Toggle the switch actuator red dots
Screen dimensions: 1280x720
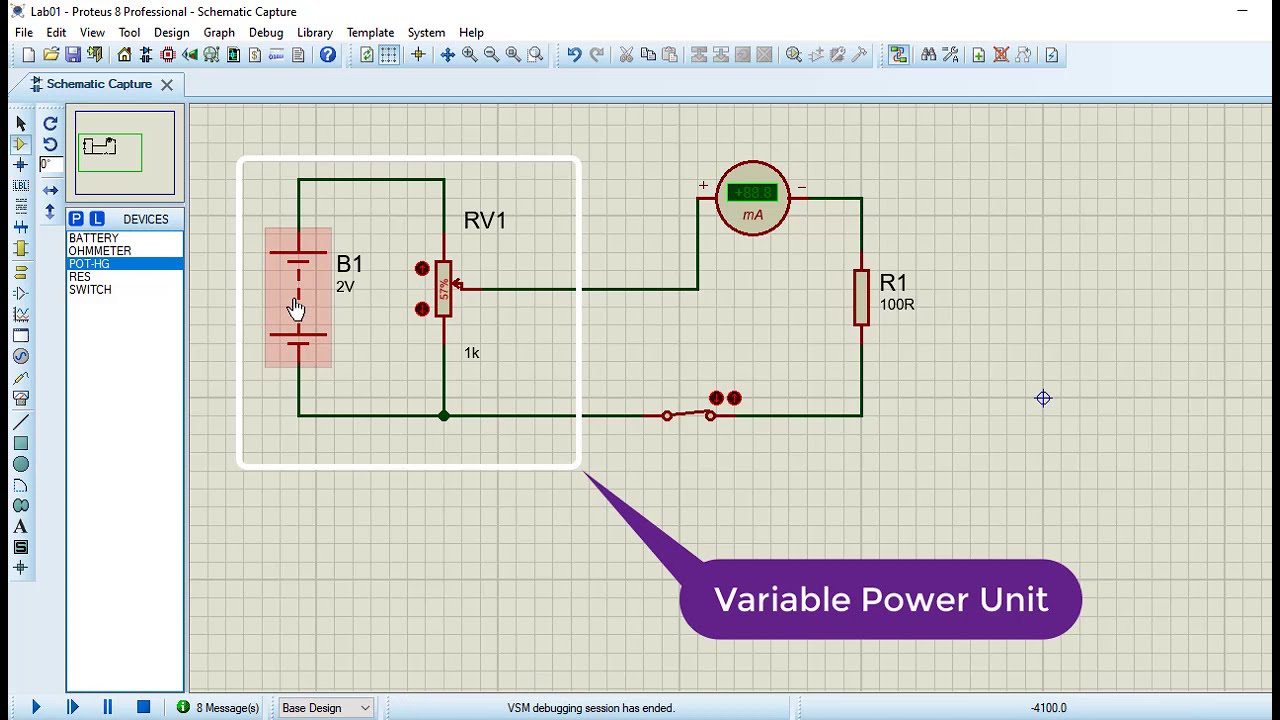[x=725, y=398]
